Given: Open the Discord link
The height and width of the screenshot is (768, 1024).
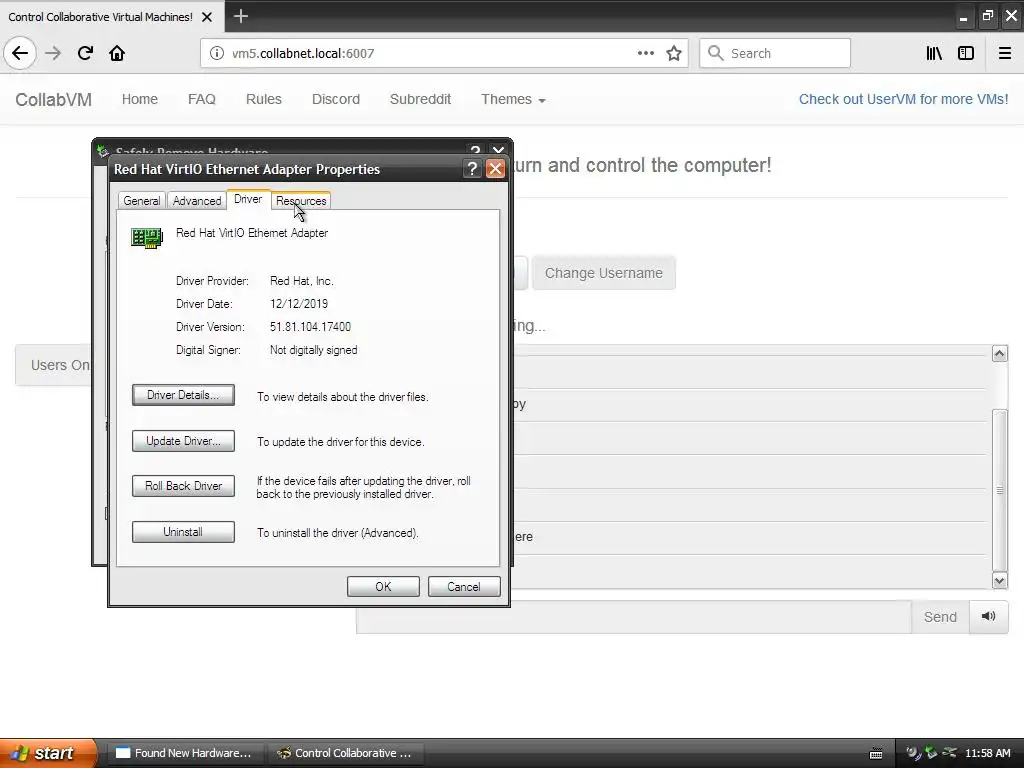Looking at the screenshot, I should coord(336,99).
